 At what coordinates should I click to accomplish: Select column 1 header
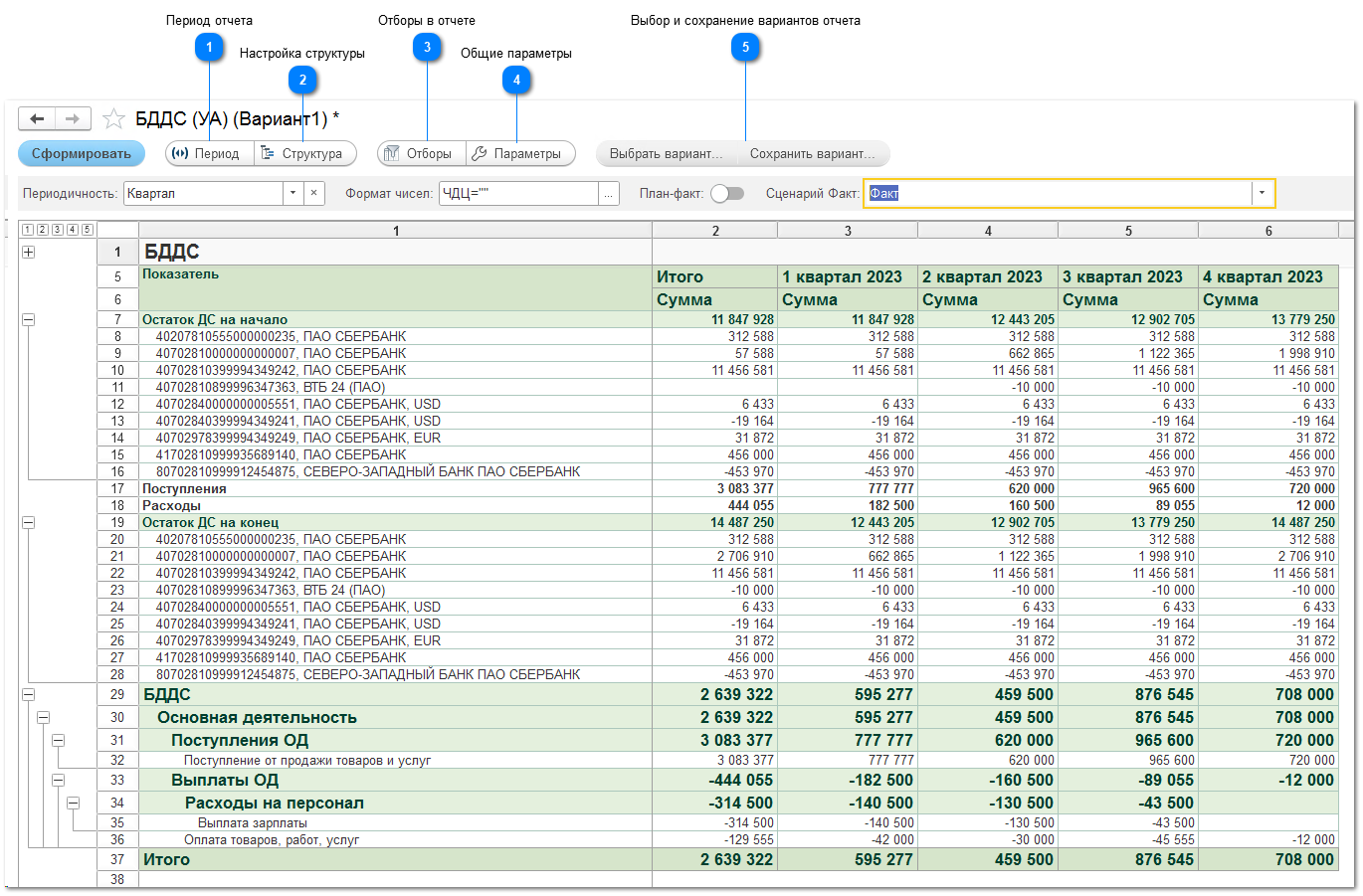pos(395,230)
